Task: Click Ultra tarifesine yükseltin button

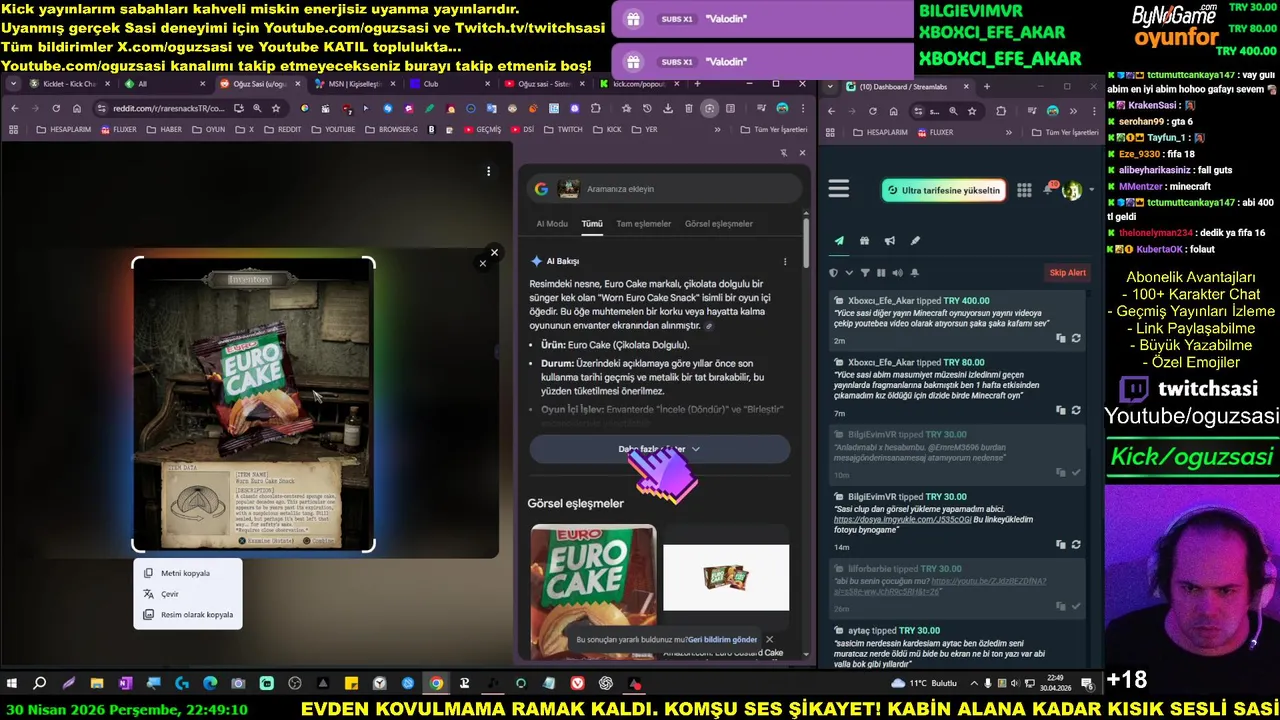Action: [944, 190]
